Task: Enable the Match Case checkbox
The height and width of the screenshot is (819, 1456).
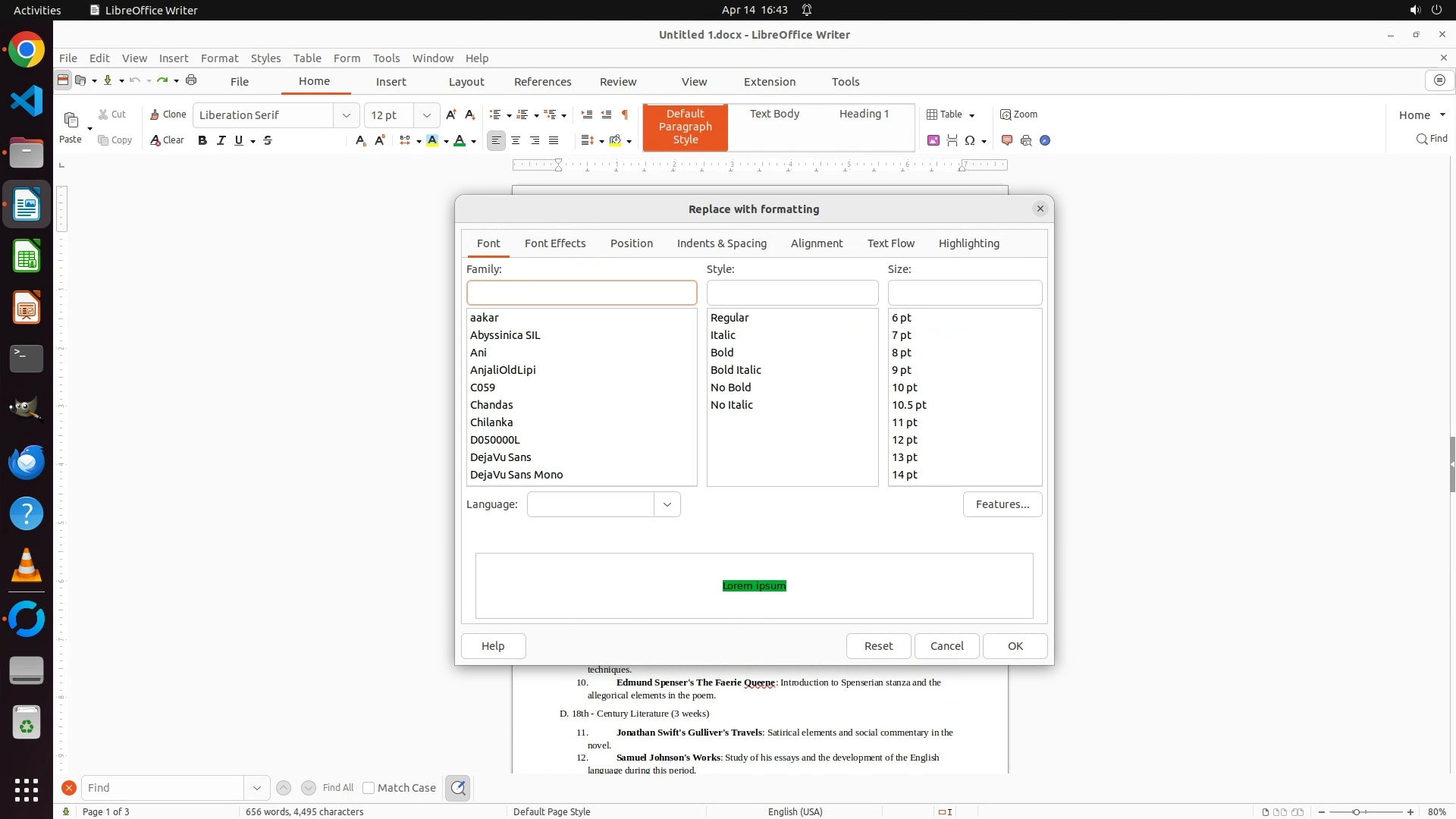Action: click(x=369, y=788)
